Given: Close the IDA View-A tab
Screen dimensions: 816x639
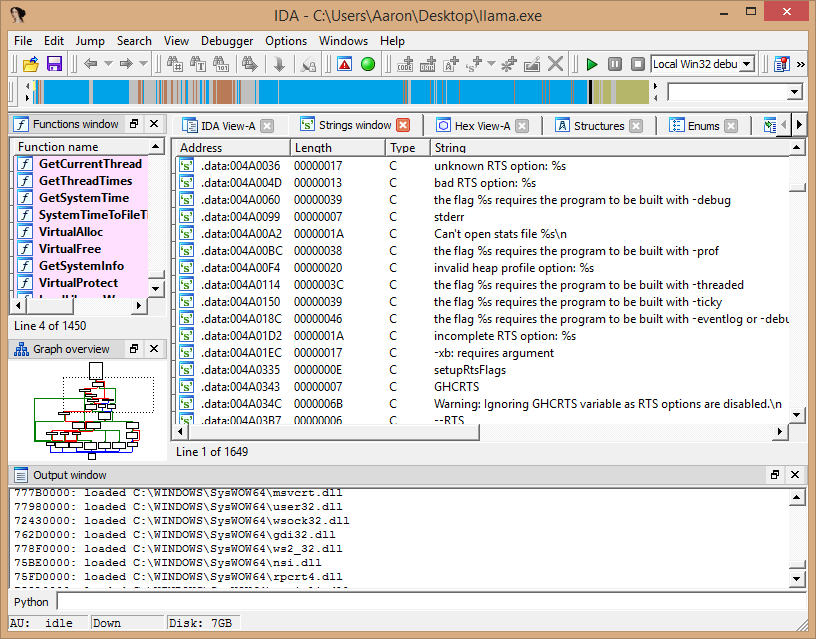Looking at the screenshot, I should [x=267, y=126].
